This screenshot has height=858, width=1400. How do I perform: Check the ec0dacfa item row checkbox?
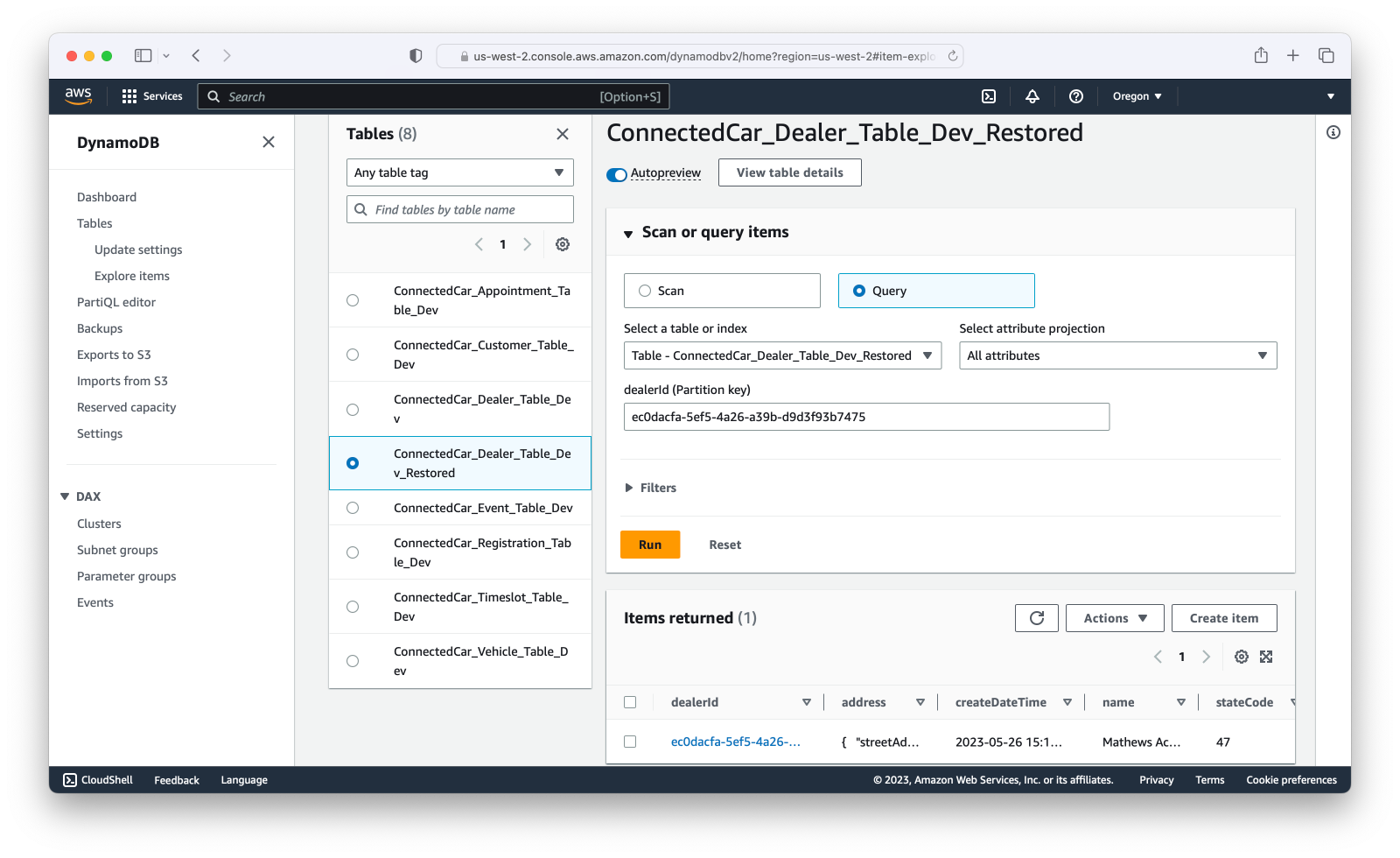630,742
